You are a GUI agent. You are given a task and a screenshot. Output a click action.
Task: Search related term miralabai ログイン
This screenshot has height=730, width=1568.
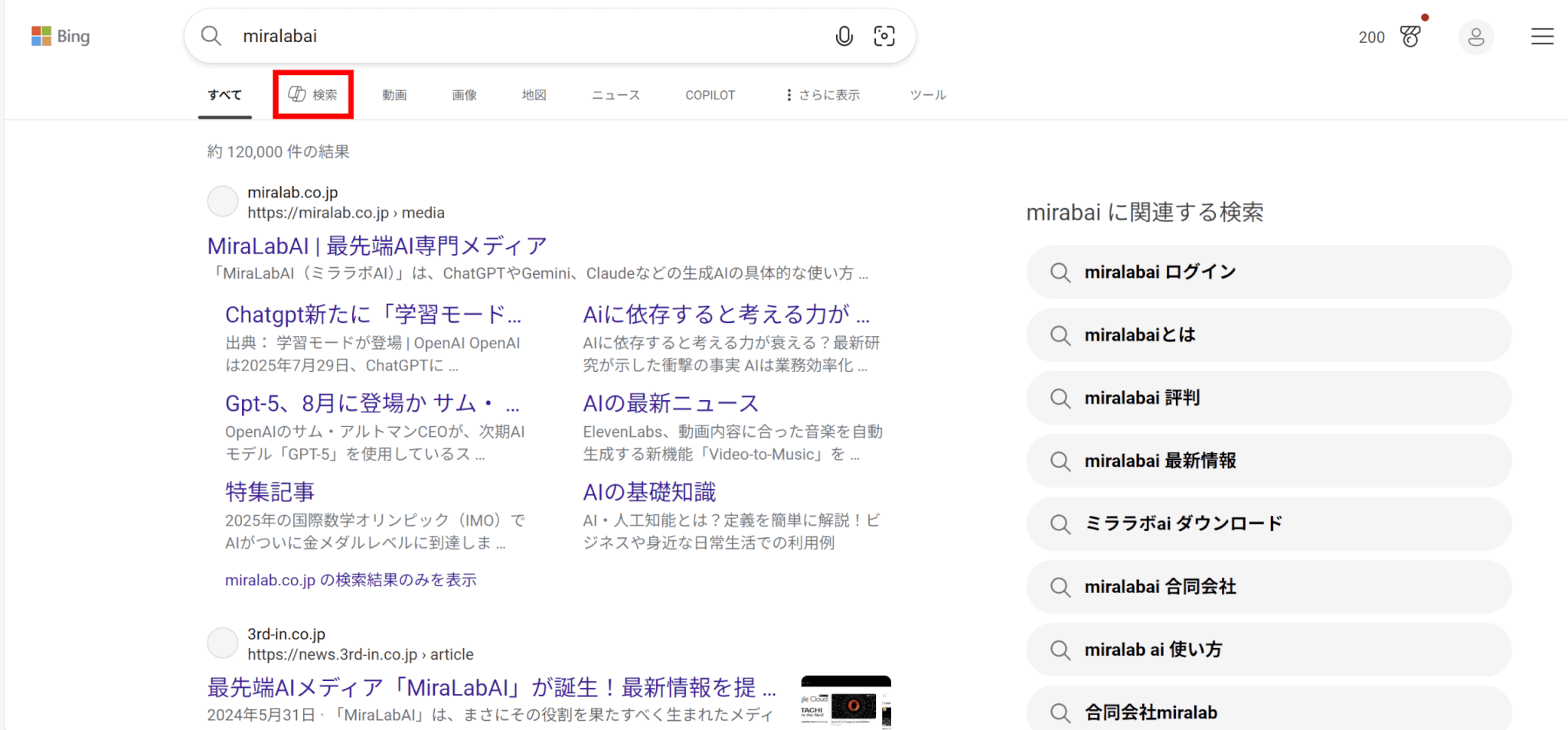coord(1269,272)
